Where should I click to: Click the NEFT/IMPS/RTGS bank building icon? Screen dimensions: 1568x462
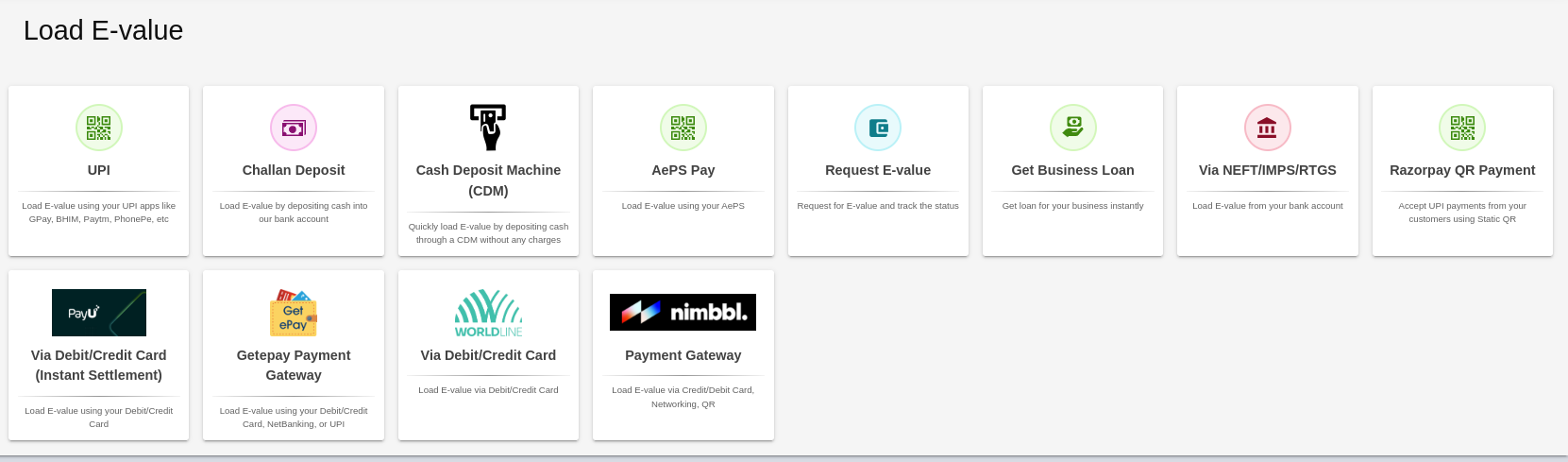1267,128
